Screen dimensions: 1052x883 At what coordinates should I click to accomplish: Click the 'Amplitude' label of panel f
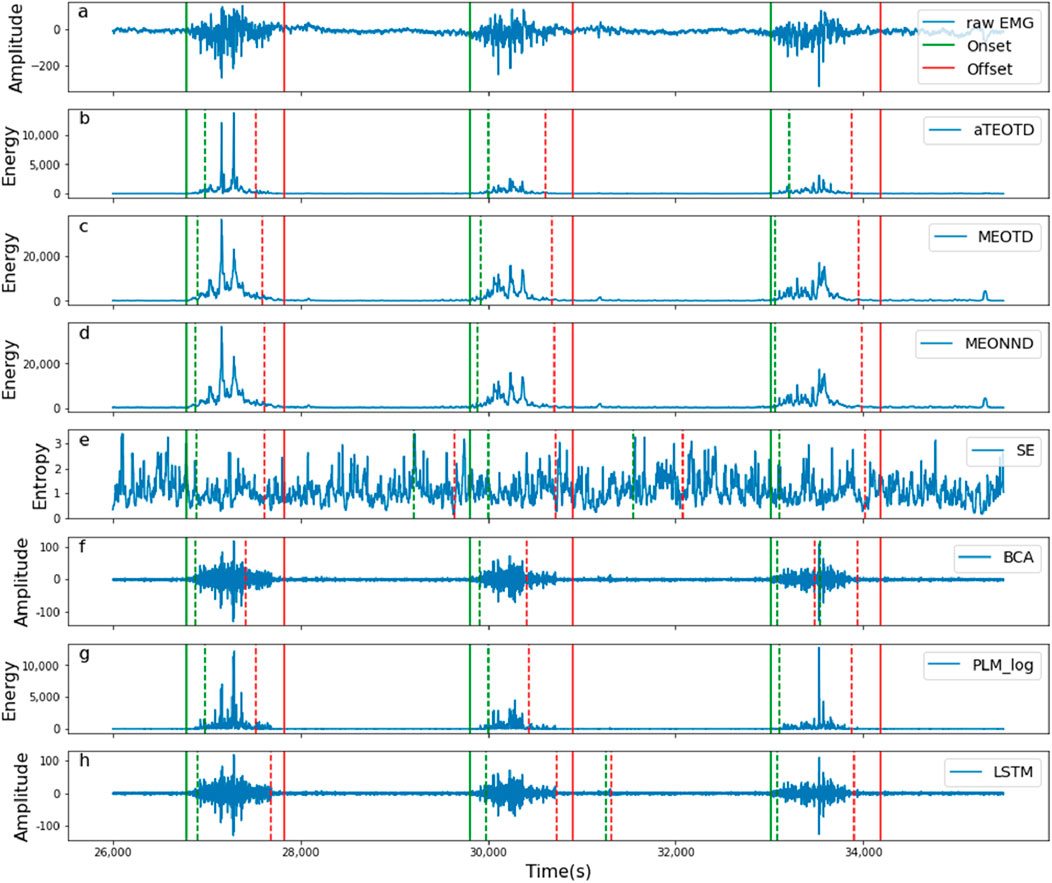pyautogui.click(x=21, y=582)
